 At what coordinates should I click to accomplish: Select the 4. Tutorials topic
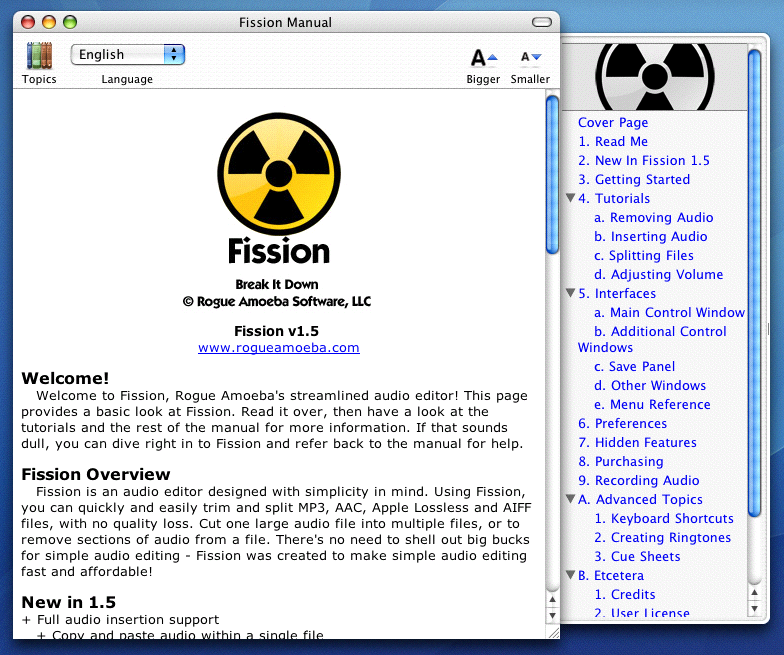tap(614, 198)
